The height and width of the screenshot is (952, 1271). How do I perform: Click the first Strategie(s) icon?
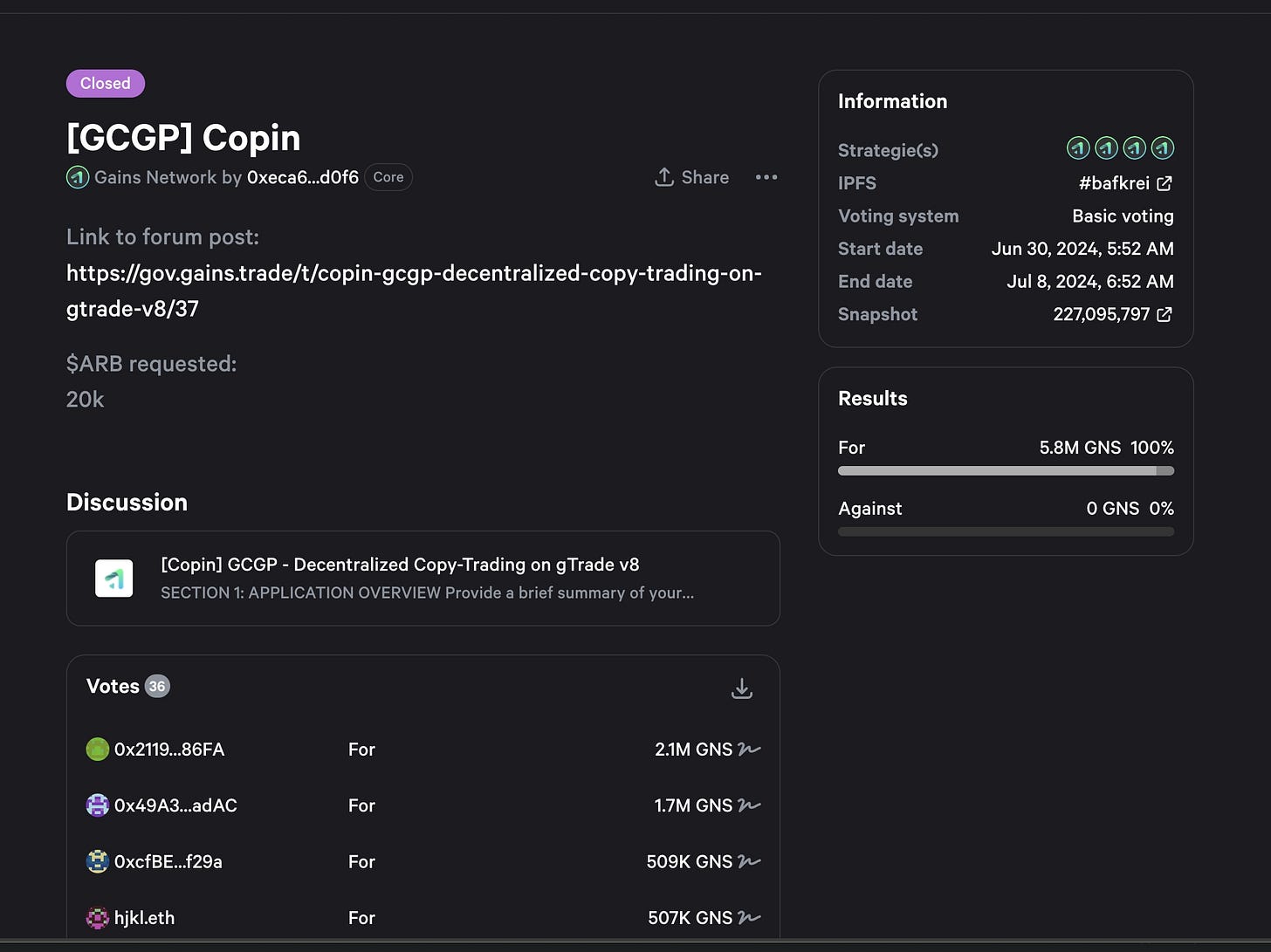[1078, 149]
